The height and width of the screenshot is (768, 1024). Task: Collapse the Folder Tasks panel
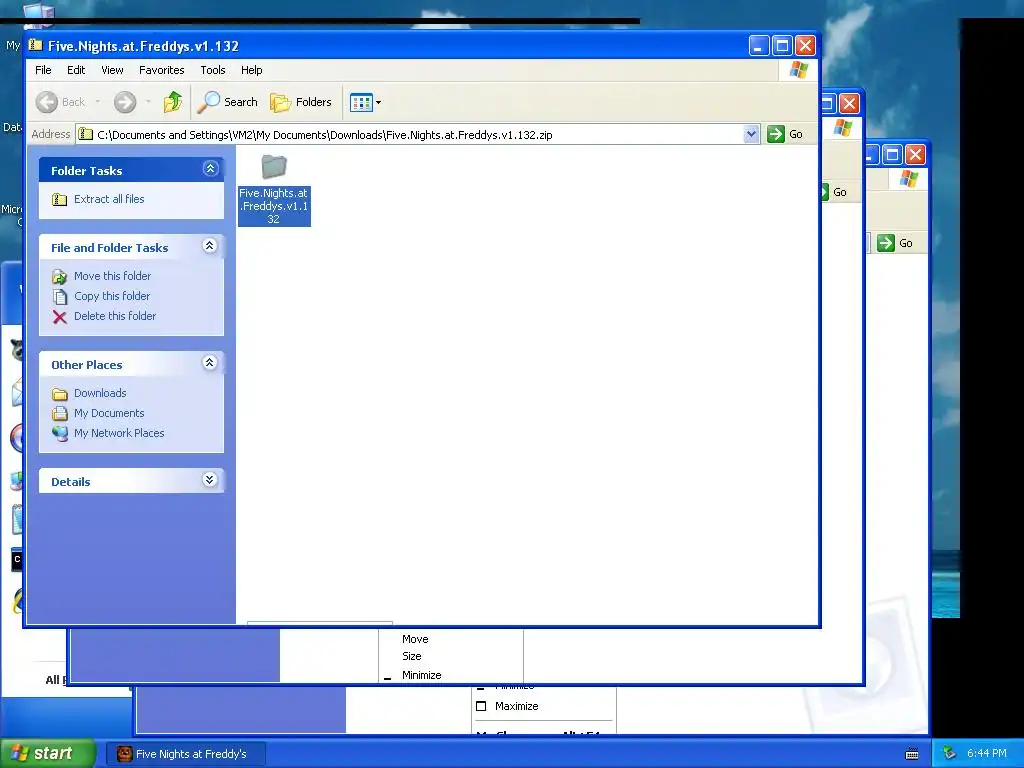coord(210,169)
